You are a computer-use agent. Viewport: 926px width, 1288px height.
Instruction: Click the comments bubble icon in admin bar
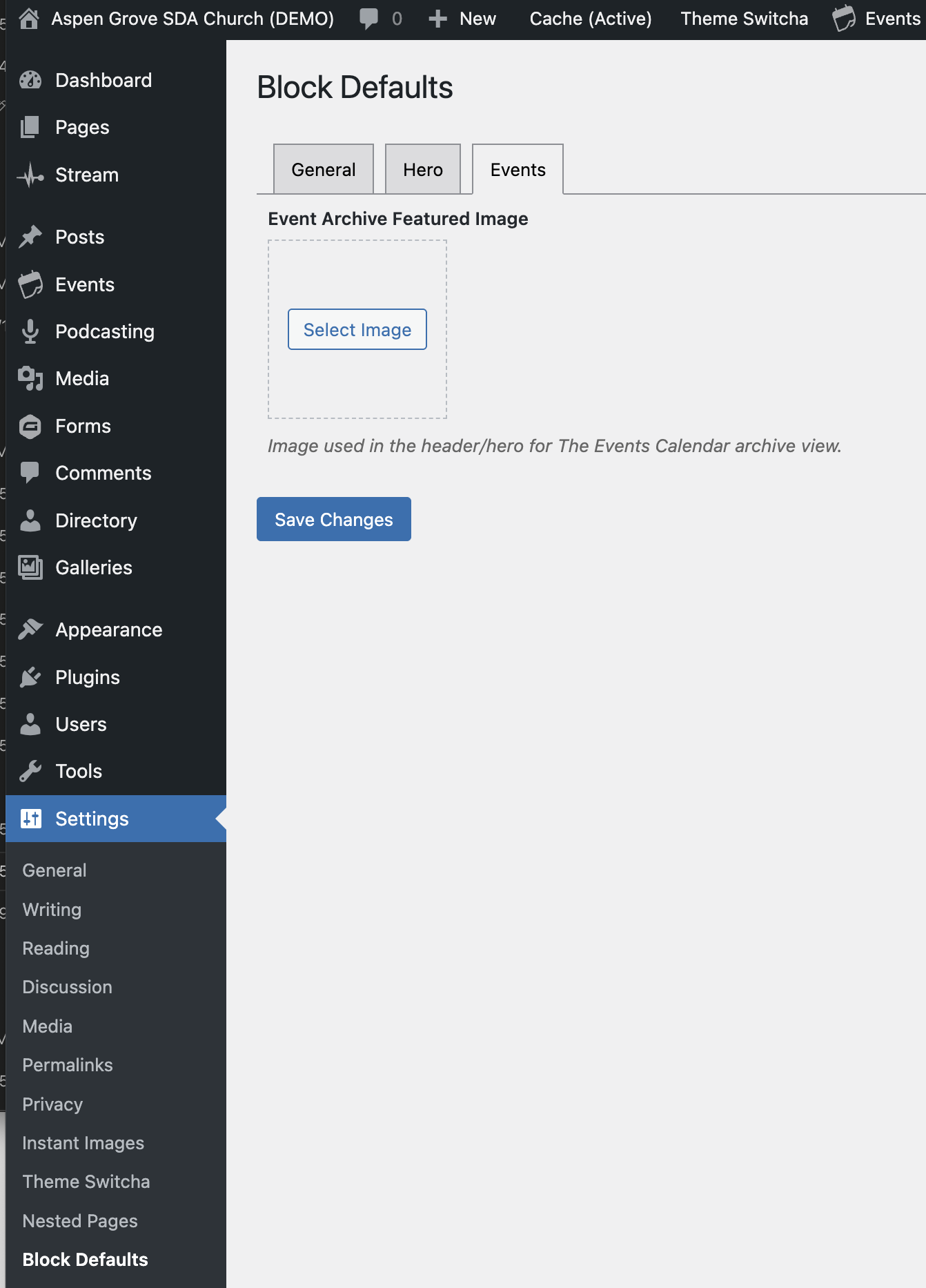click(x=369, y=19)
